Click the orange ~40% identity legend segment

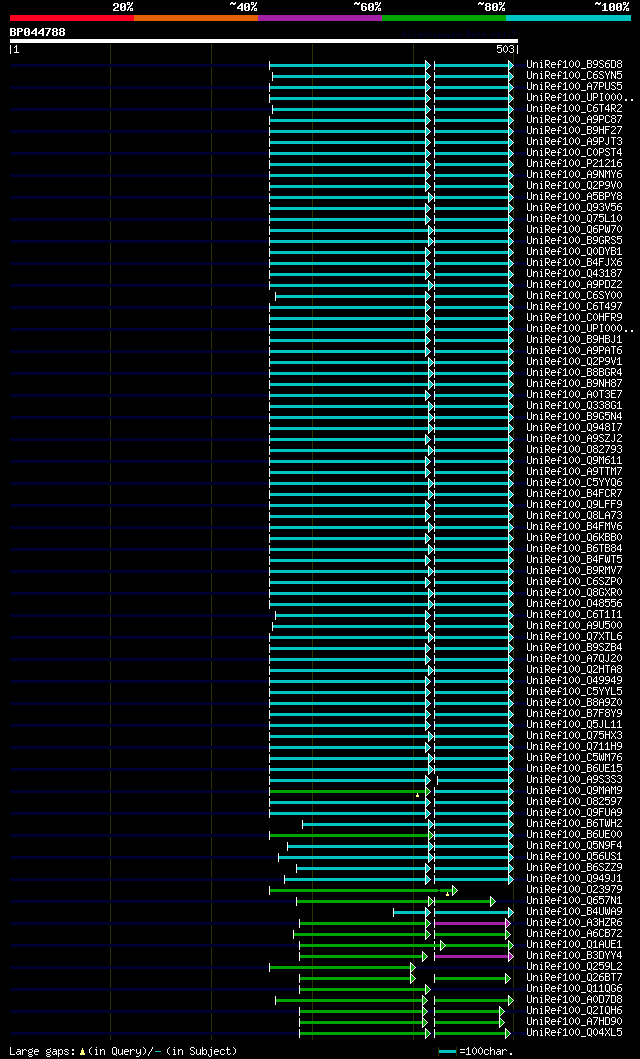tap(196, 18)
